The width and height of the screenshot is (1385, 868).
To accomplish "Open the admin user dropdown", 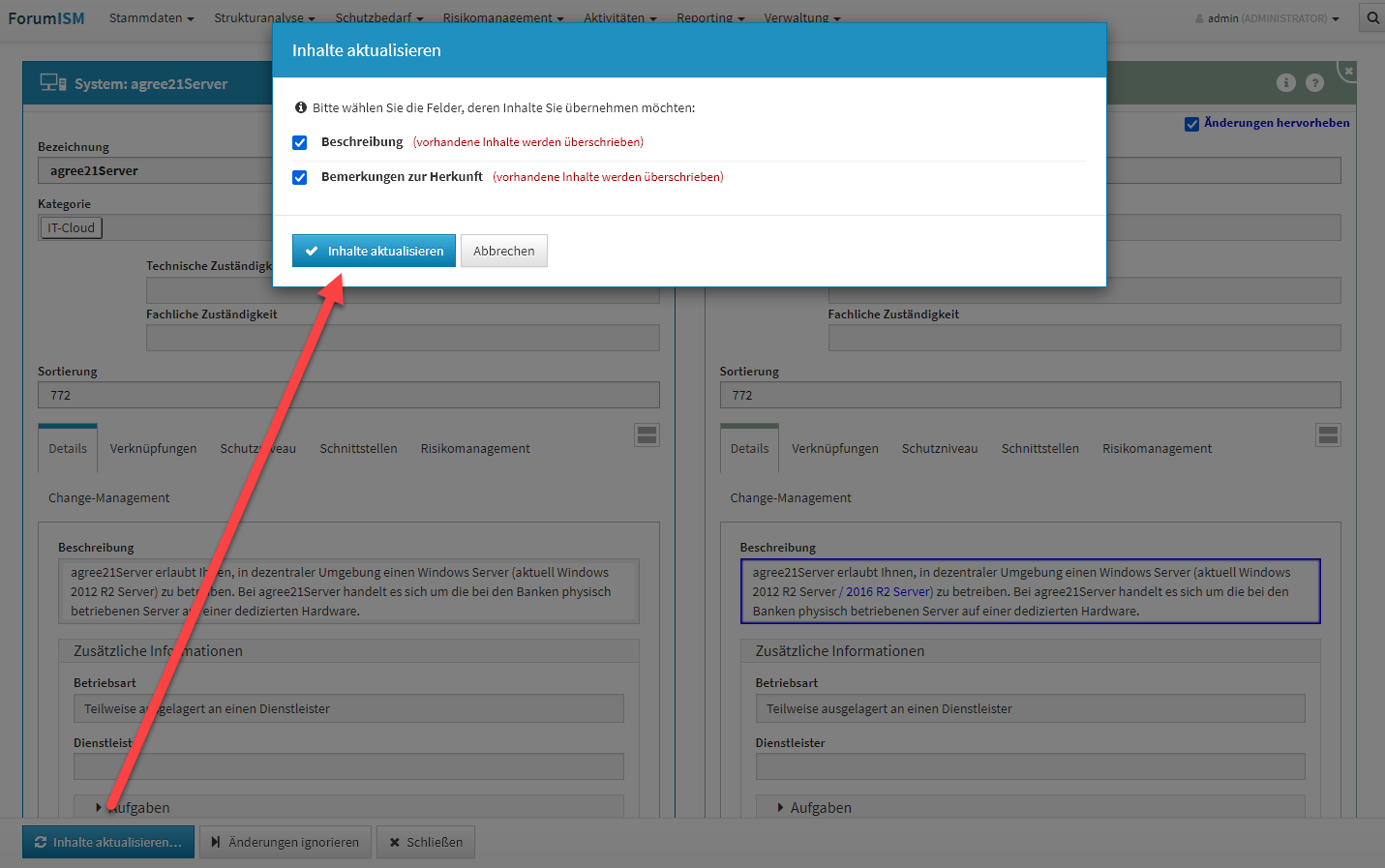I will point(1267,18).
